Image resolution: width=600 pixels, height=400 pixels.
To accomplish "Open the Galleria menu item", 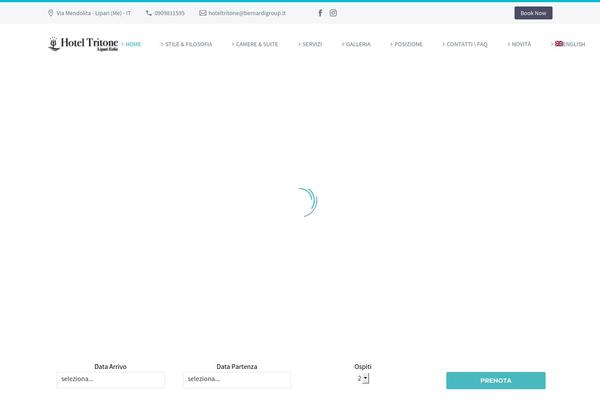I will pyautogui.click(x=356, y=44).
